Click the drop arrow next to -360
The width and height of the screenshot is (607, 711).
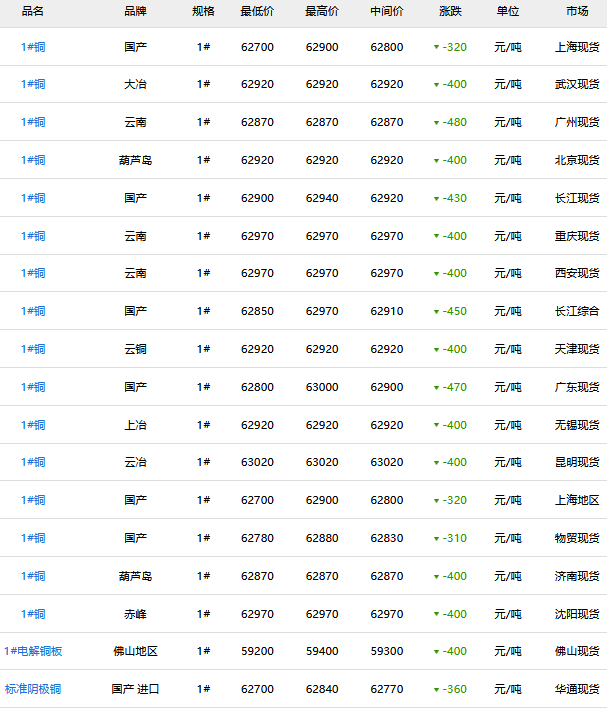pos(436,690)
